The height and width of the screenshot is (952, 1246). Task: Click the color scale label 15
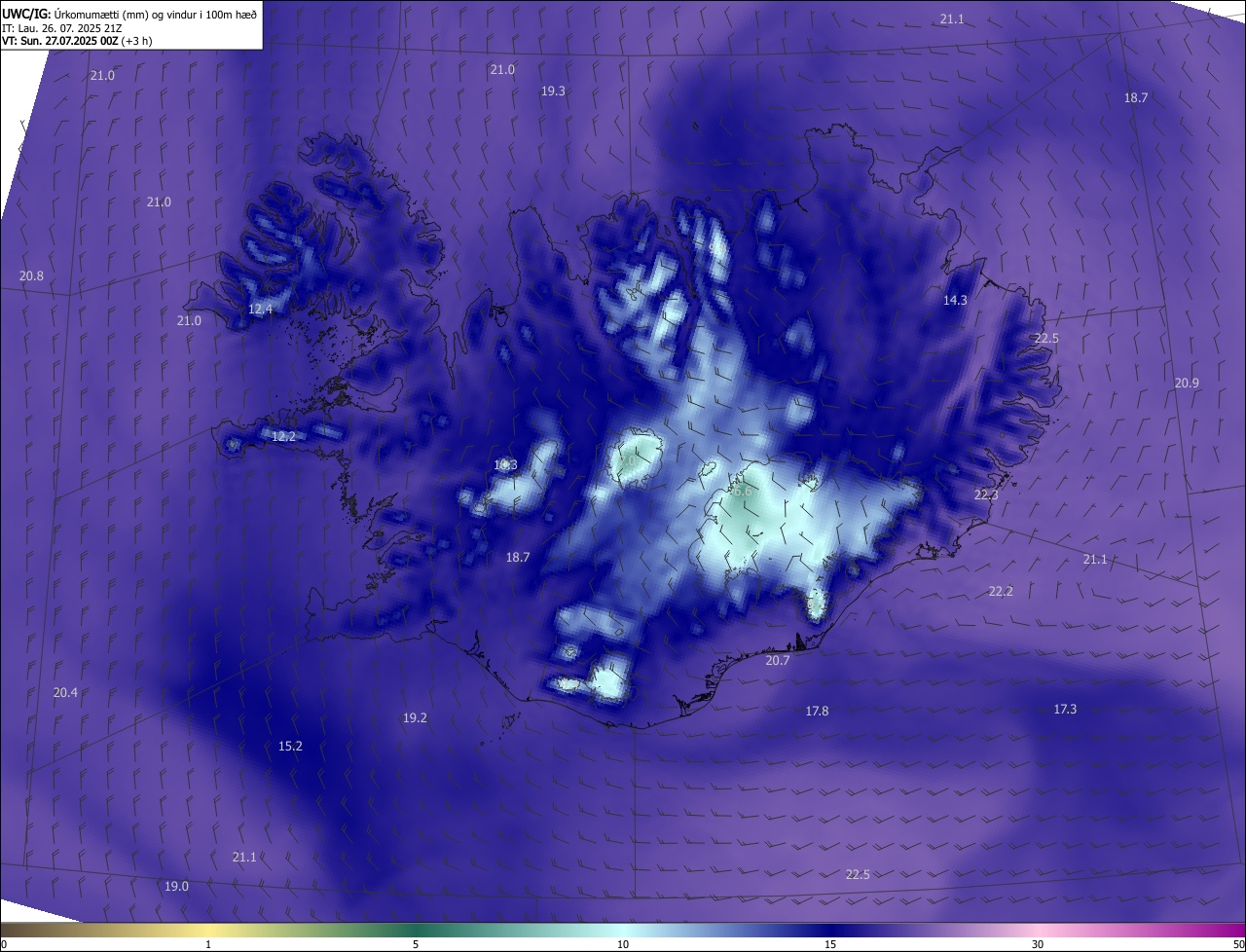coord(830,944)
